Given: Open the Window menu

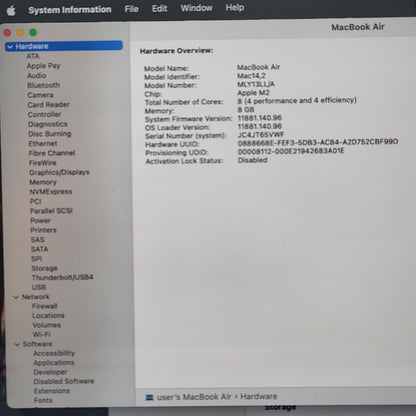Looking at the screenshot, I should [x=196, y=8].
